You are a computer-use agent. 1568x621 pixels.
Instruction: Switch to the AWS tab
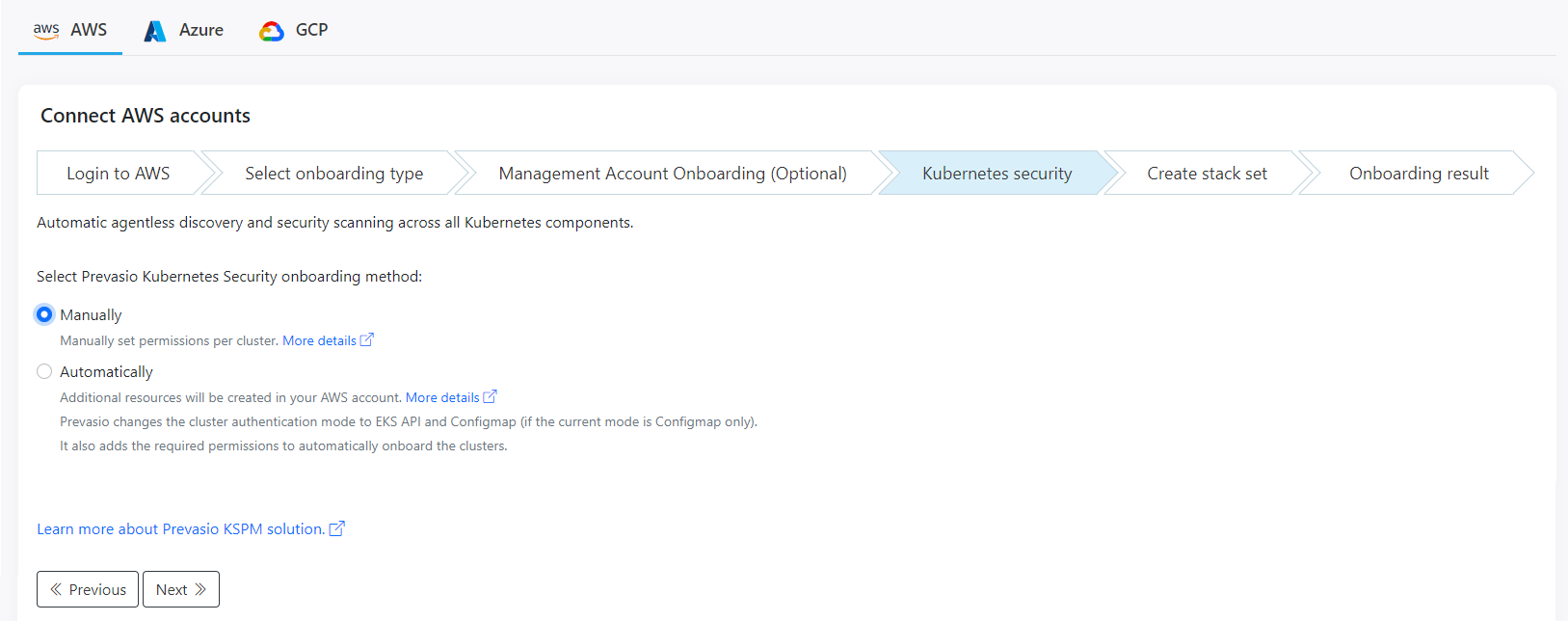(x=70, y=30)
